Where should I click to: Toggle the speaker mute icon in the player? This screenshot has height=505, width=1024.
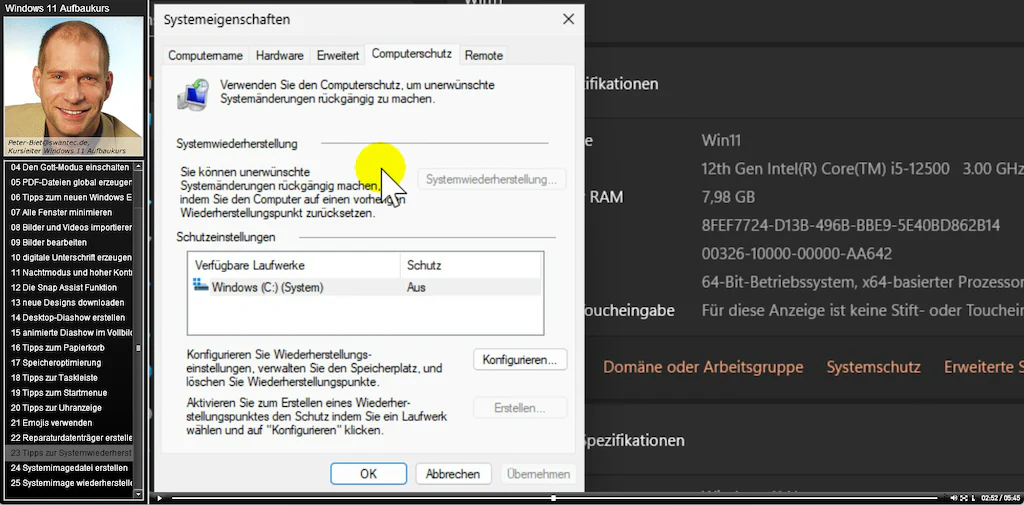(954, 498)
